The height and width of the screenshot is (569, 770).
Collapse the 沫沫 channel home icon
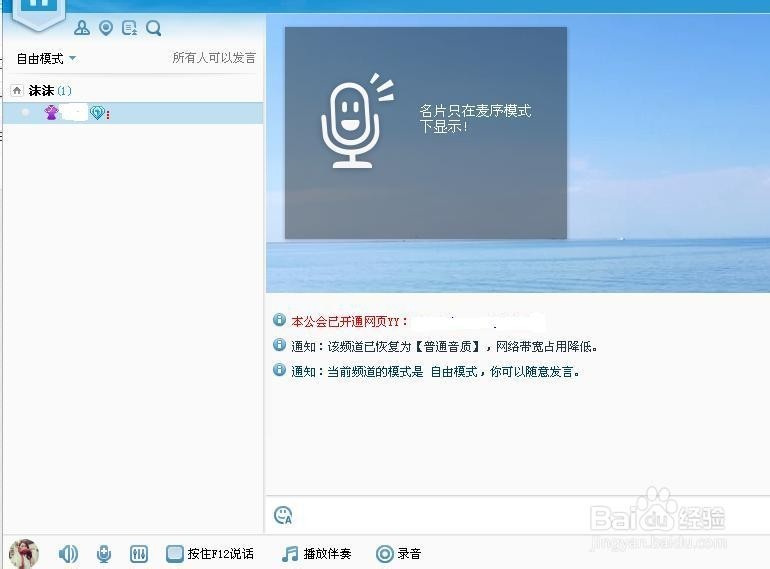[x=17, y=90]
